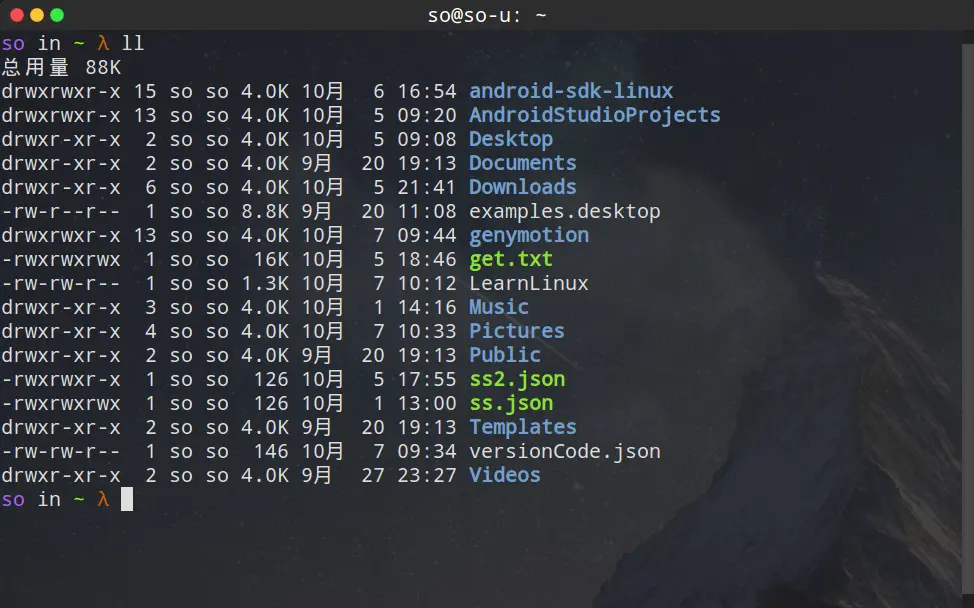The height and width of the screenshot is (608, 974).
Task: Click the '21:41' timestamp of Downloads
Action: (x=427, y=187)
